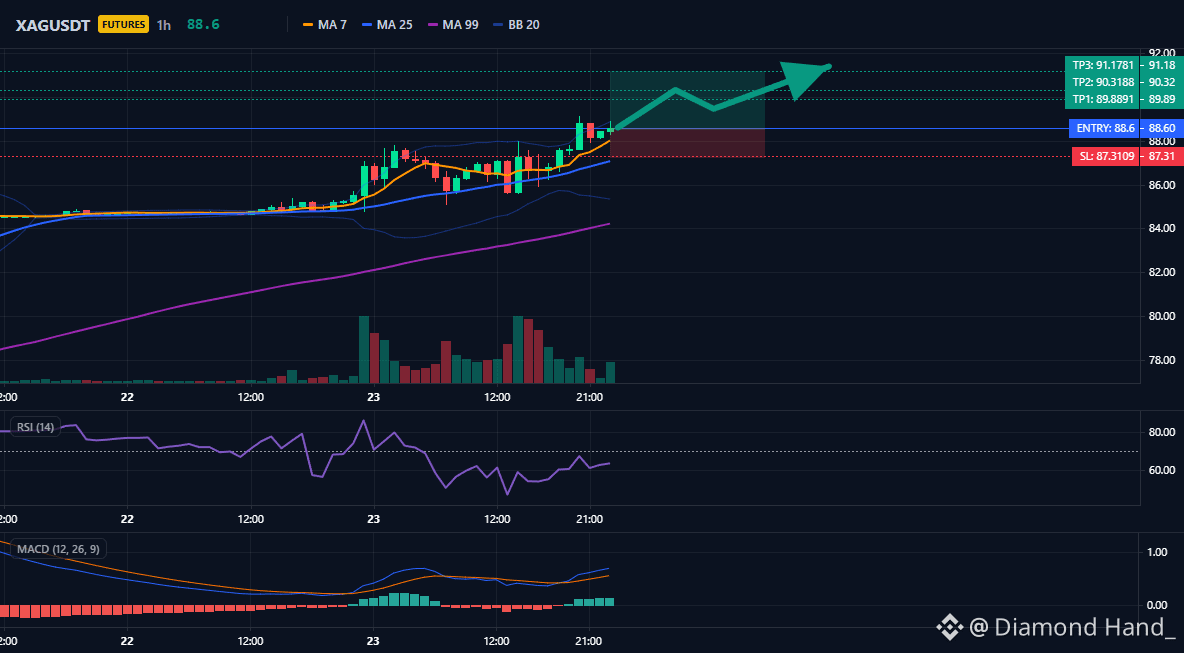Click the 88.6 last price value
The width and height of the screenshot is (1184, 653).
[x=203, y=25]
